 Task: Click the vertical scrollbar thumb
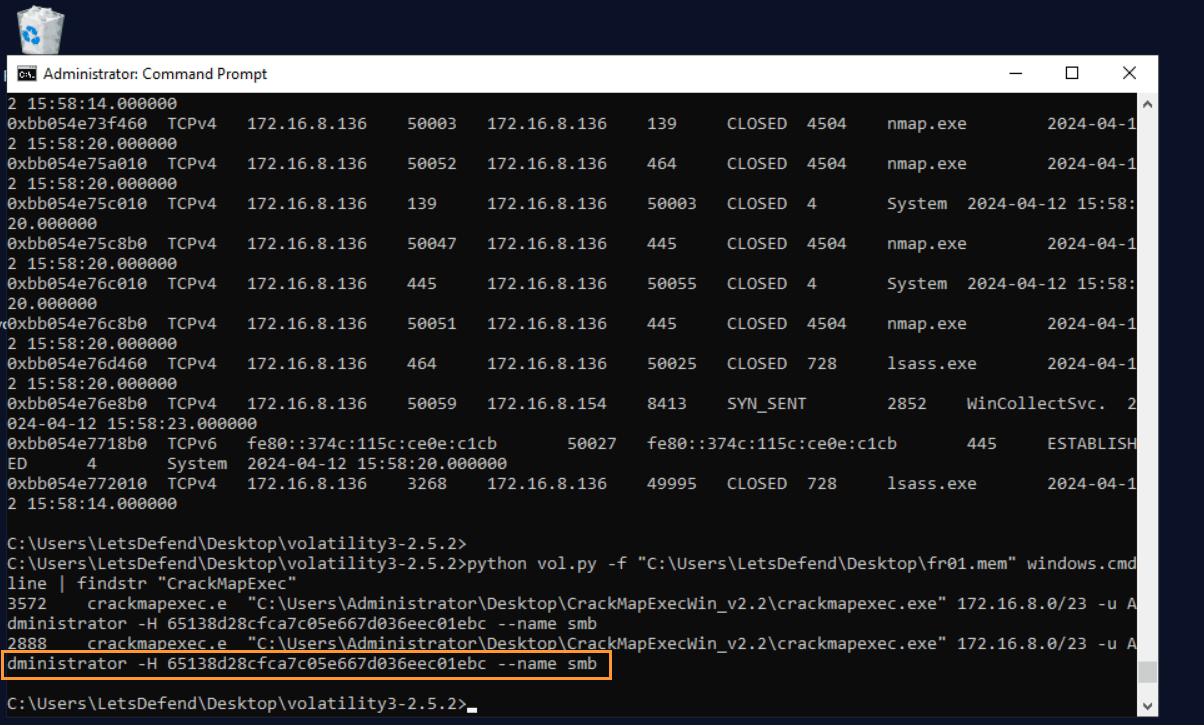[1147, 670]
